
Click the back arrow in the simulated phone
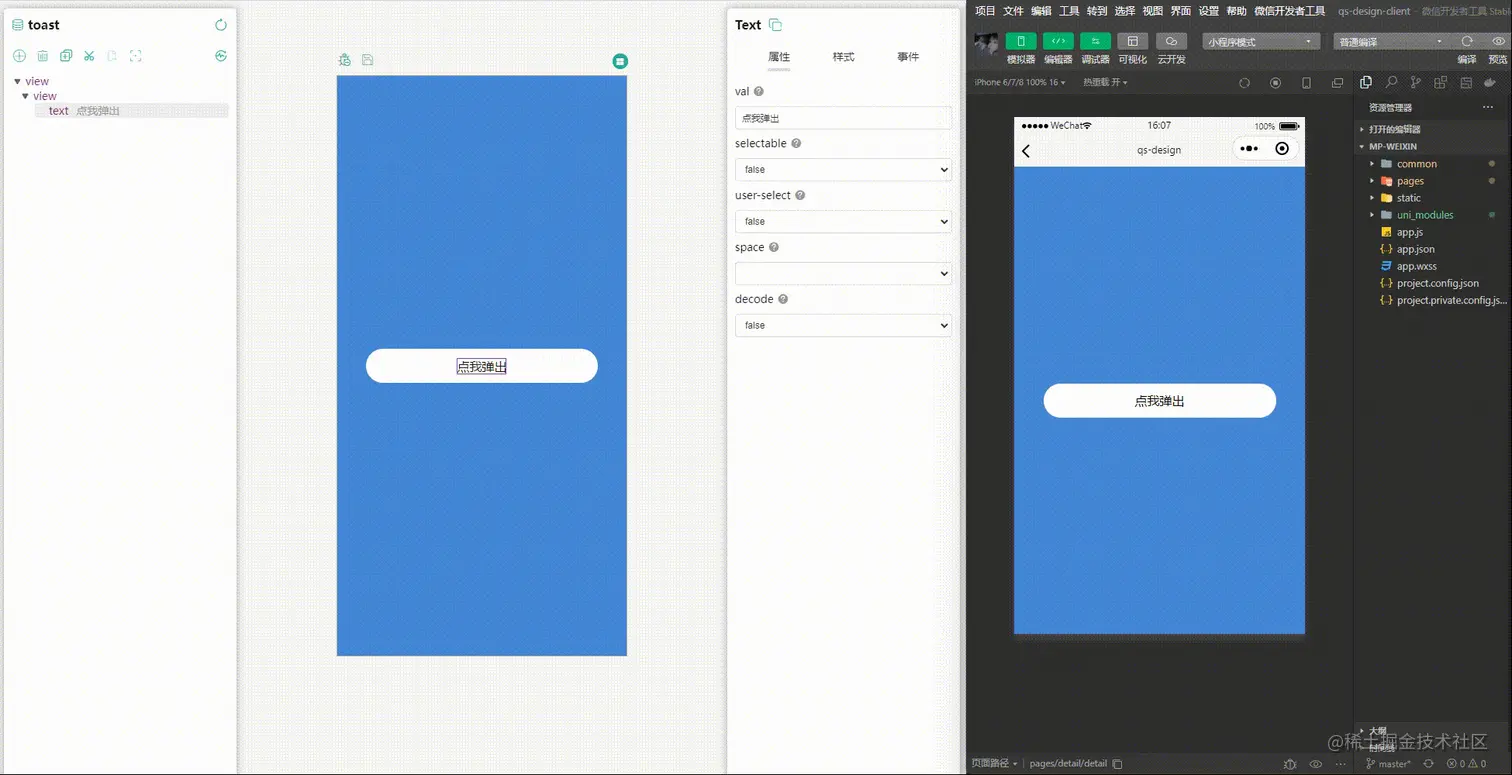click(x=1026, y=151)
